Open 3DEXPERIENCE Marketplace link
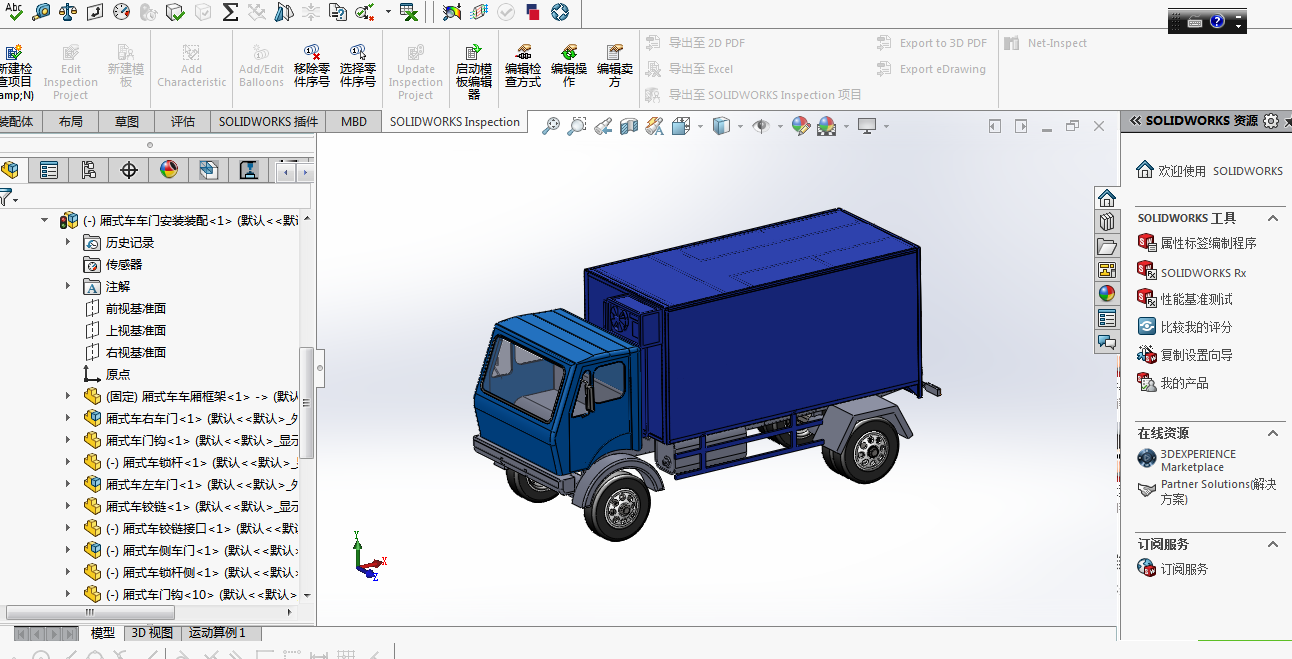This screenshot has height=659, width=1292. click(x=1198, y=460)
